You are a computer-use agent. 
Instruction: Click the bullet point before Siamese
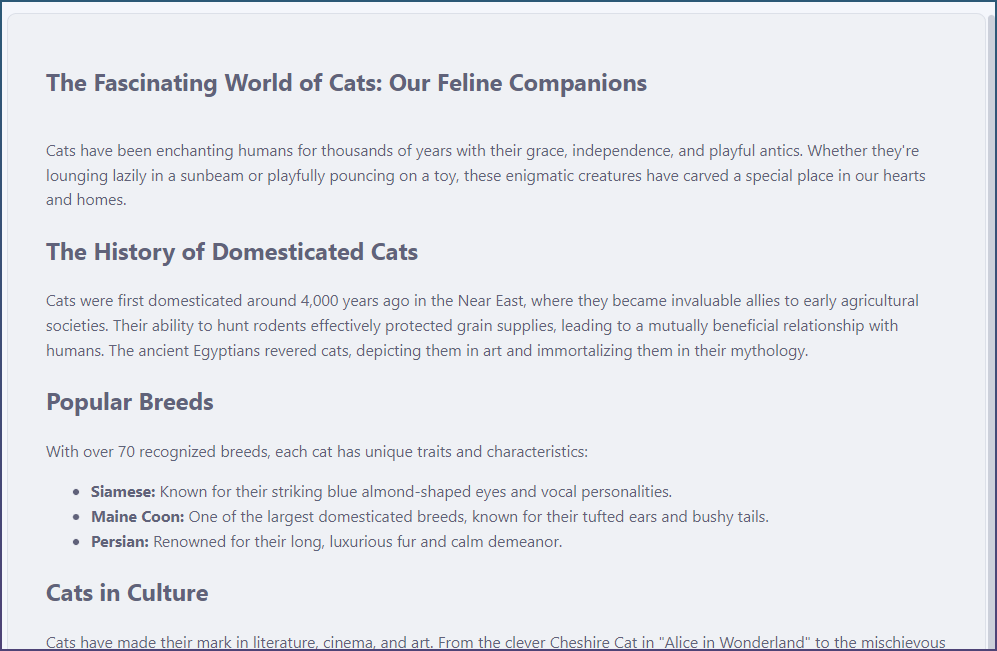point(77,492)
